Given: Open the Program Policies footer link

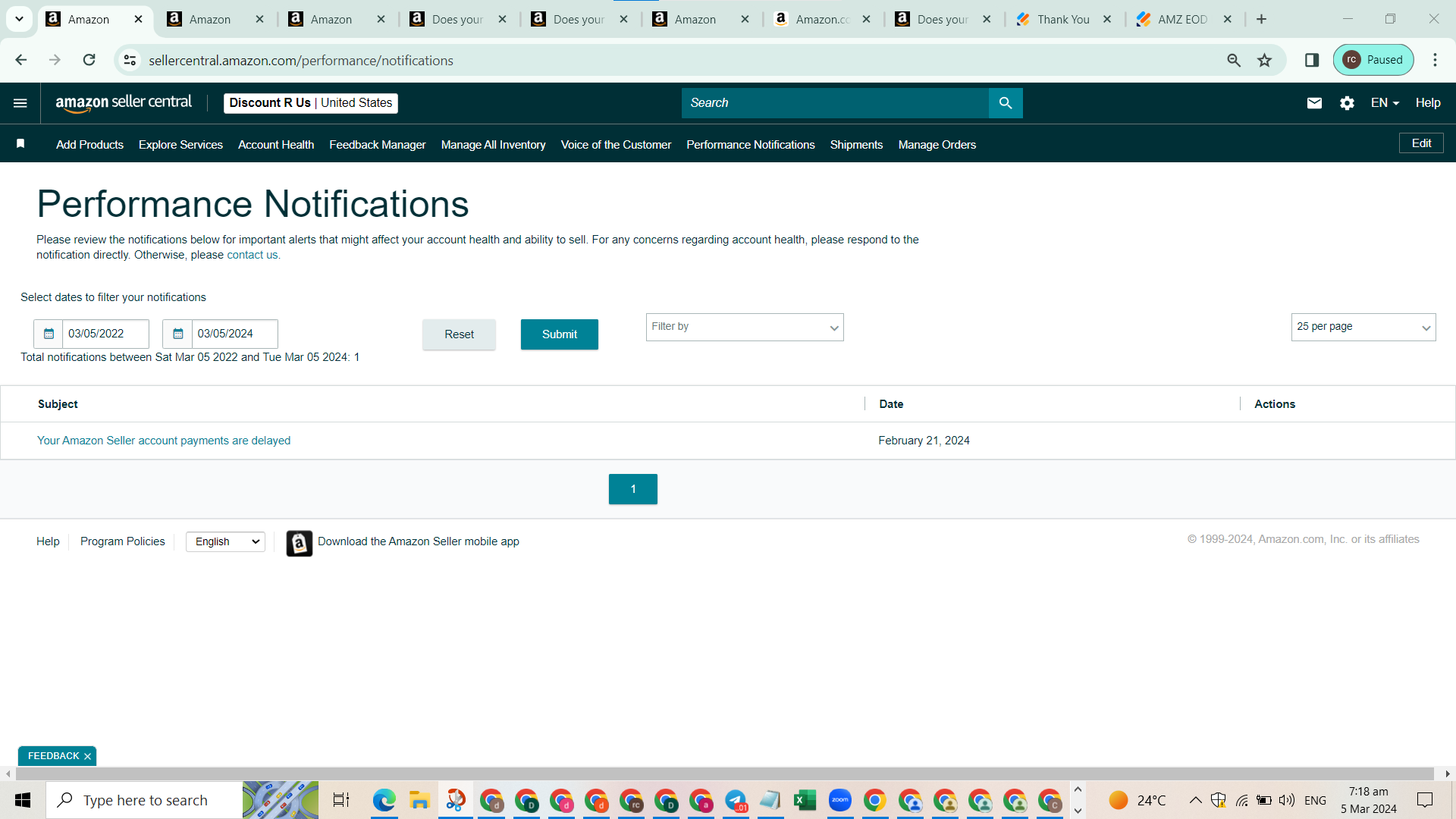Looking at the screenshot, I should coord(123,541).
